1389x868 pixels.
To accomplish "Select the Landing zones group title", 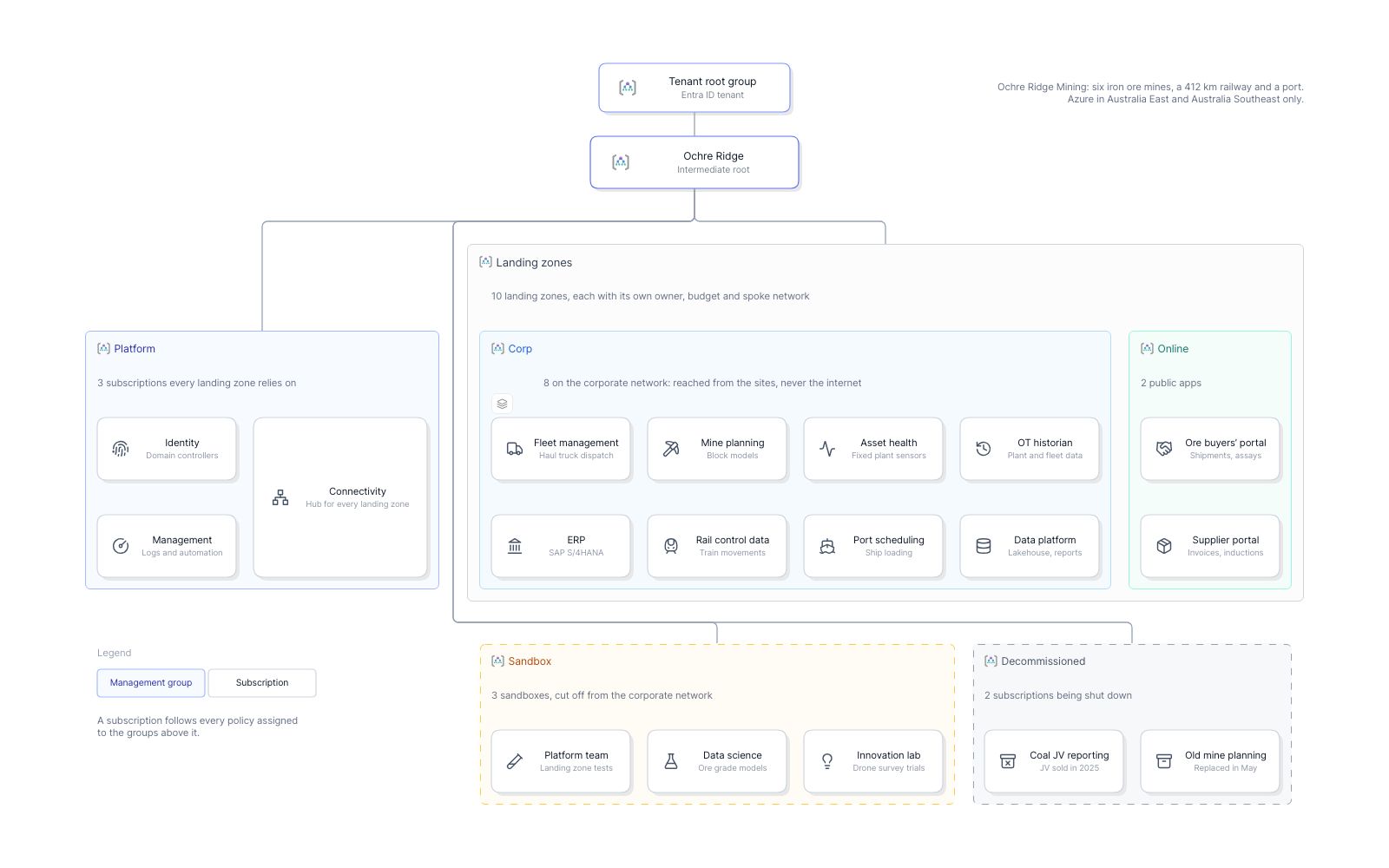I will click(534, 263).
